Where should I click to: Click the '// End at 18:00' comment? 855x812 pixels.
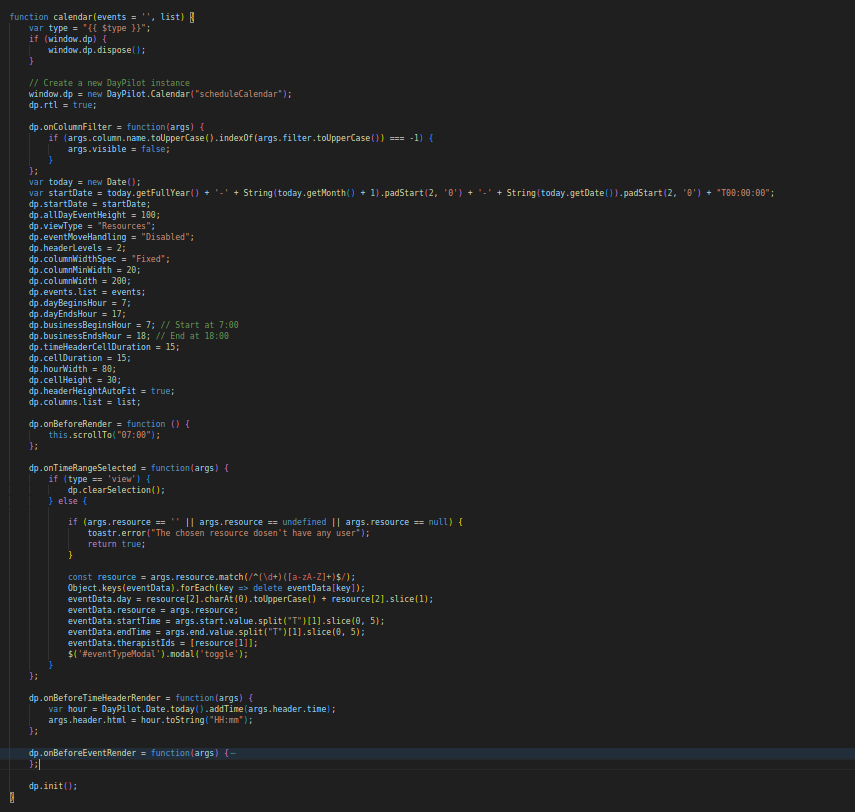click(192, 336)
